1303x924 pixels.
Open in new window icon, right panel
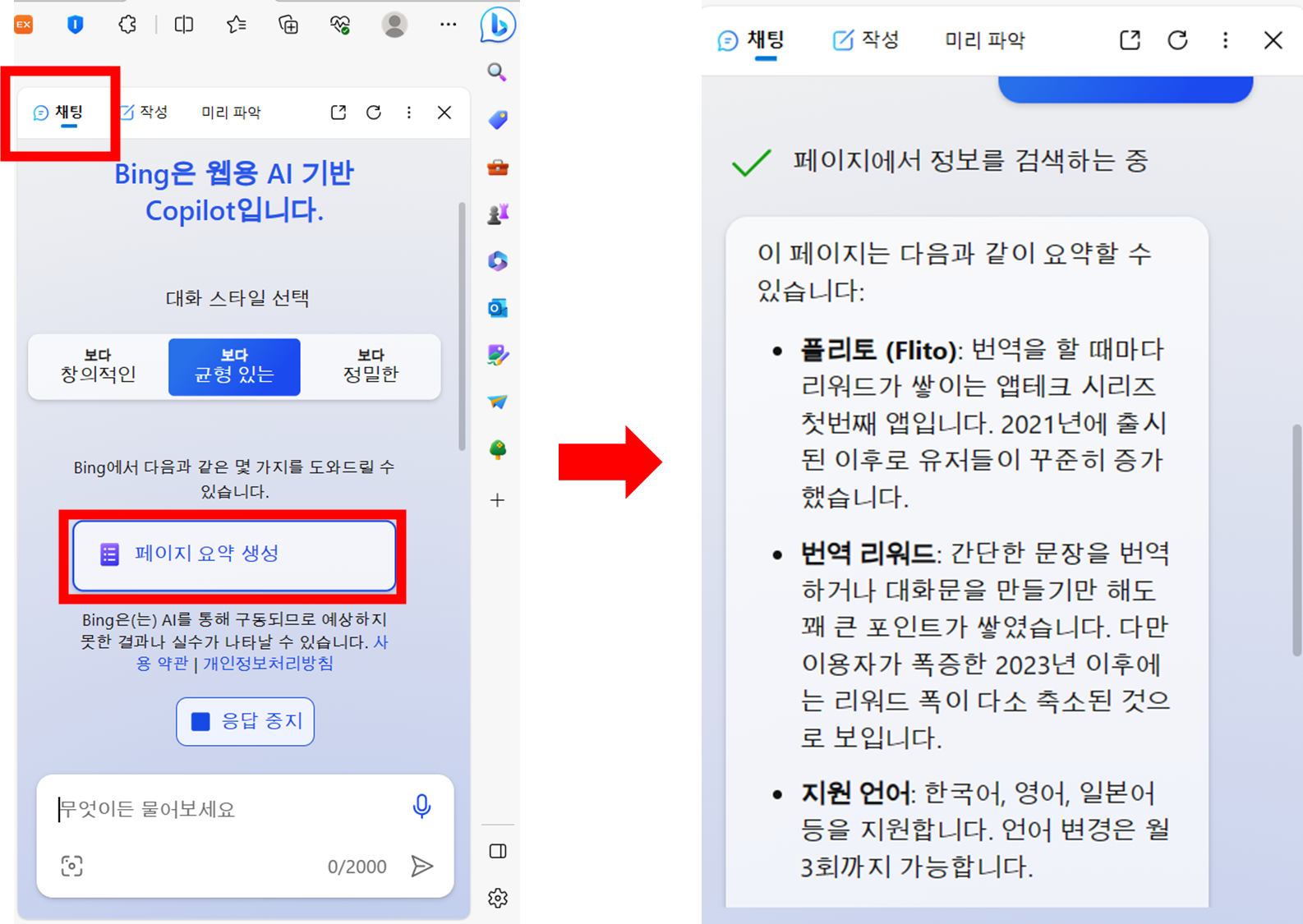point(1130,40)
